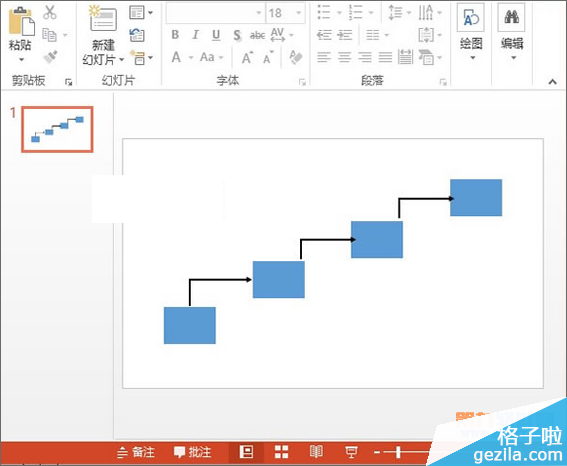Open the font size 18 dropdown
567x466 pixels.
tap(299, 13)
